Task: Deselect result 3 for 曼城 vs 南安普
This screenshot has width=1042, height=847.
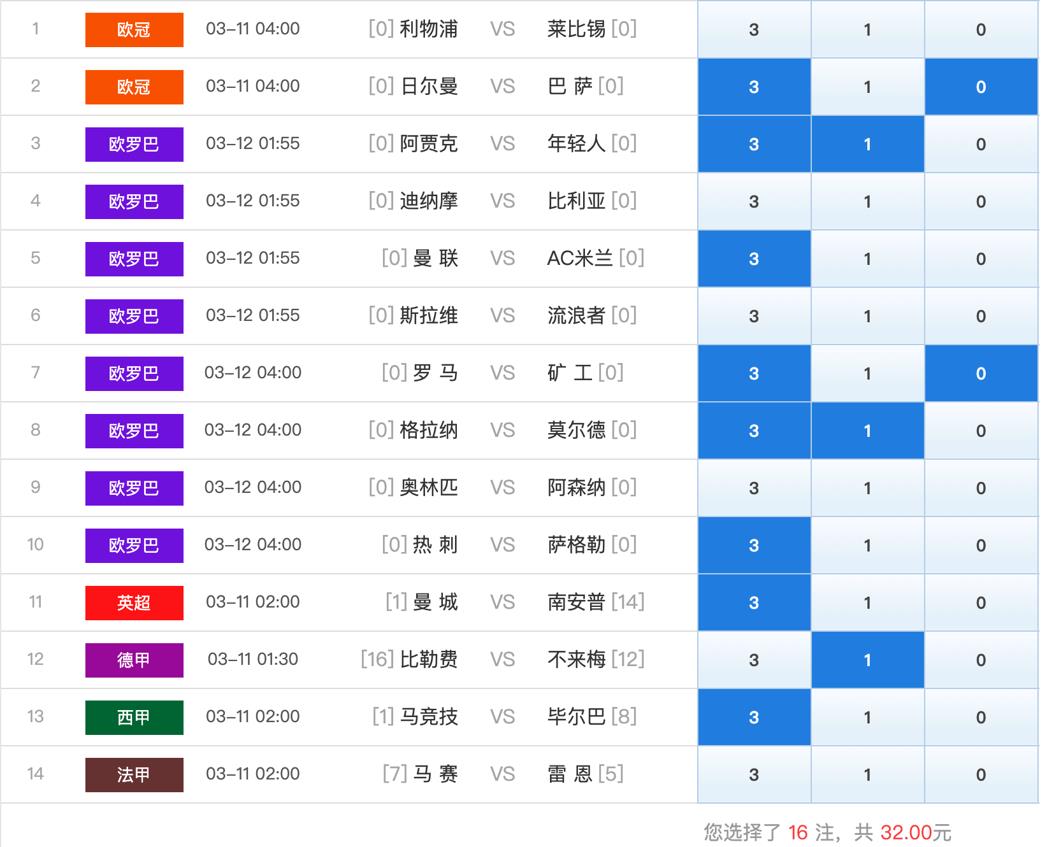Action: pyautogui.click(x=754, y=603)
